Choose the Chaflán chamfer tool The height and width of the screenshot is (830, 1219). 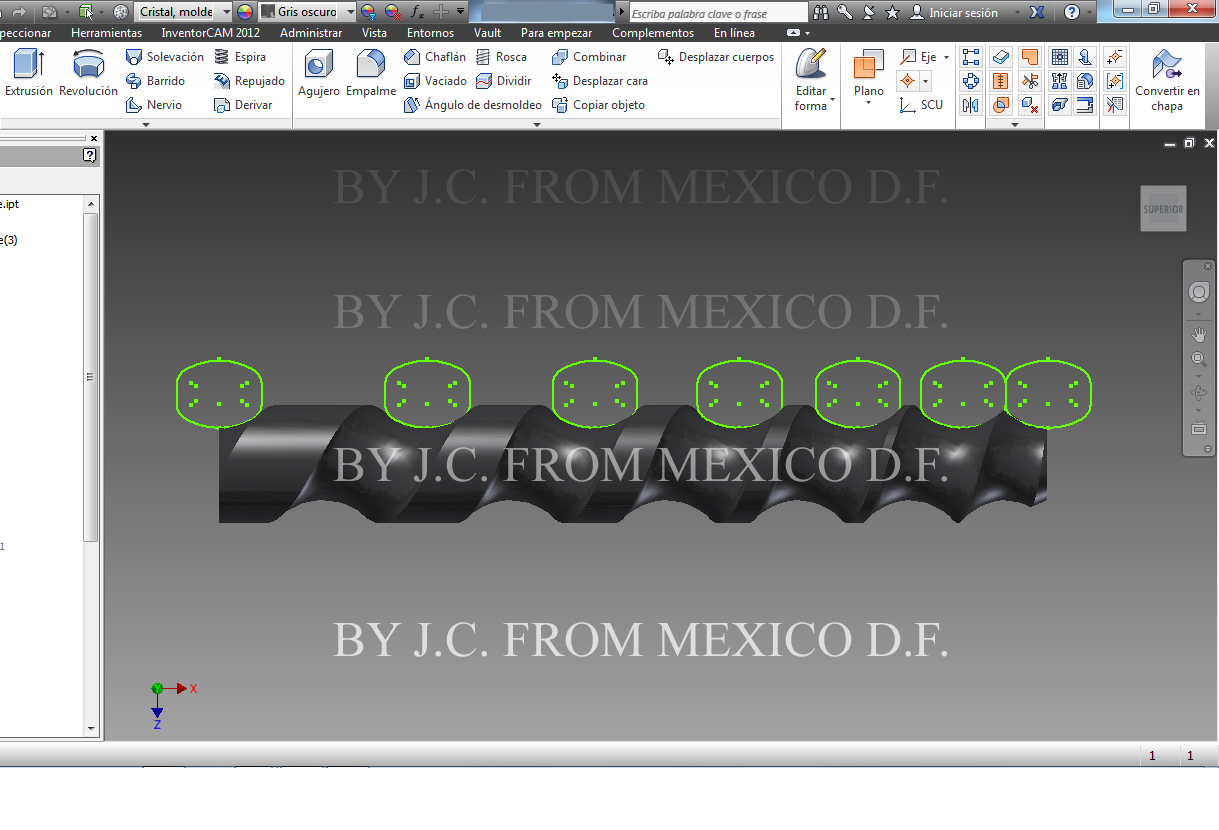435,57
